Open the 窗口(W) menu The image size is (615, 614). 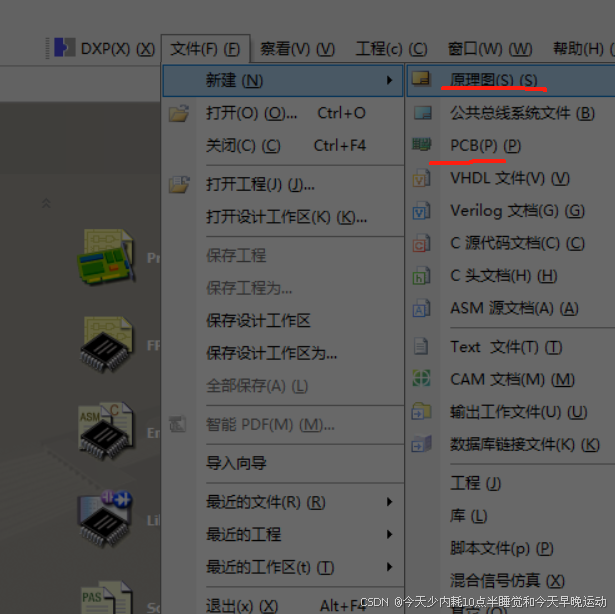pos(490,49)
